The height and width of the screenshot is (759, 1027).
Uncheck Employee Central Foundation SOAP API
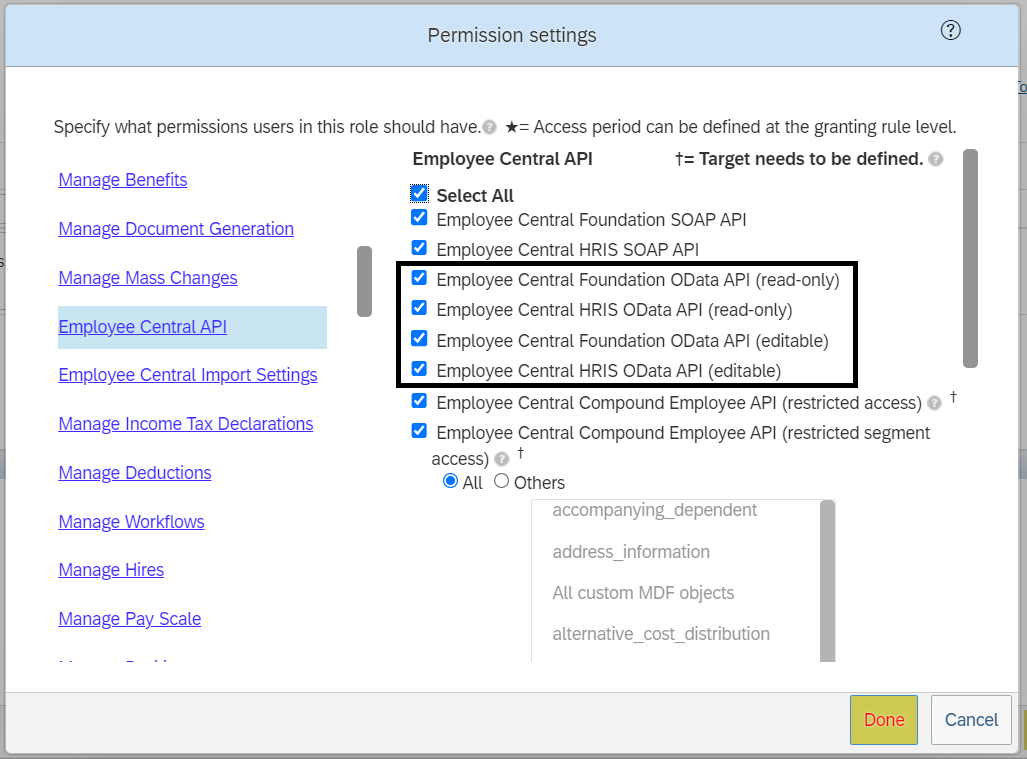(419, 218)
